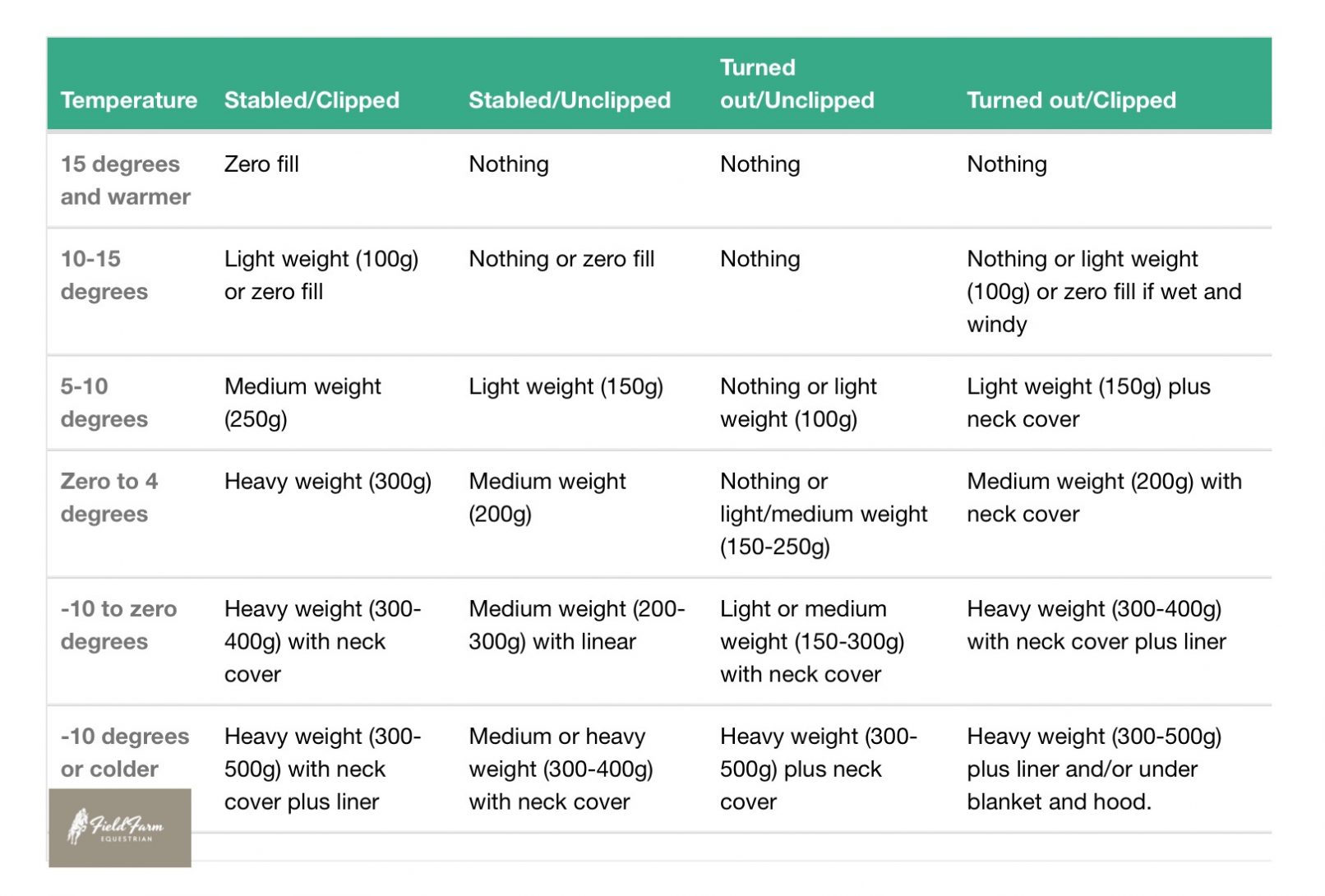Image resolution: width=1325 pixels, height=896 pixels.
Task: Click the 15 degrees and warmer row label
Action: click(x=125, y=180)
